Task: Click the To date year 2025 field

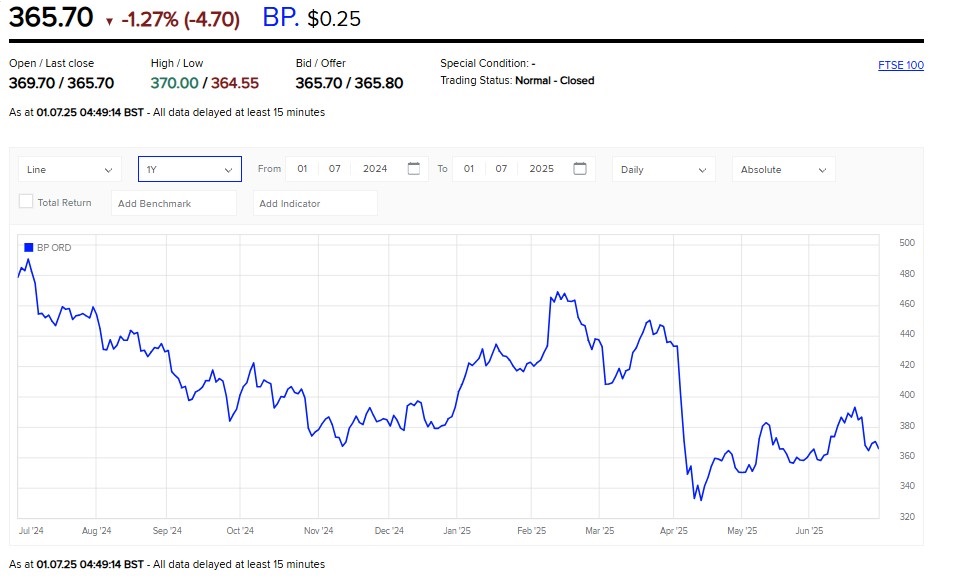Action: click(x=541, y=169)
